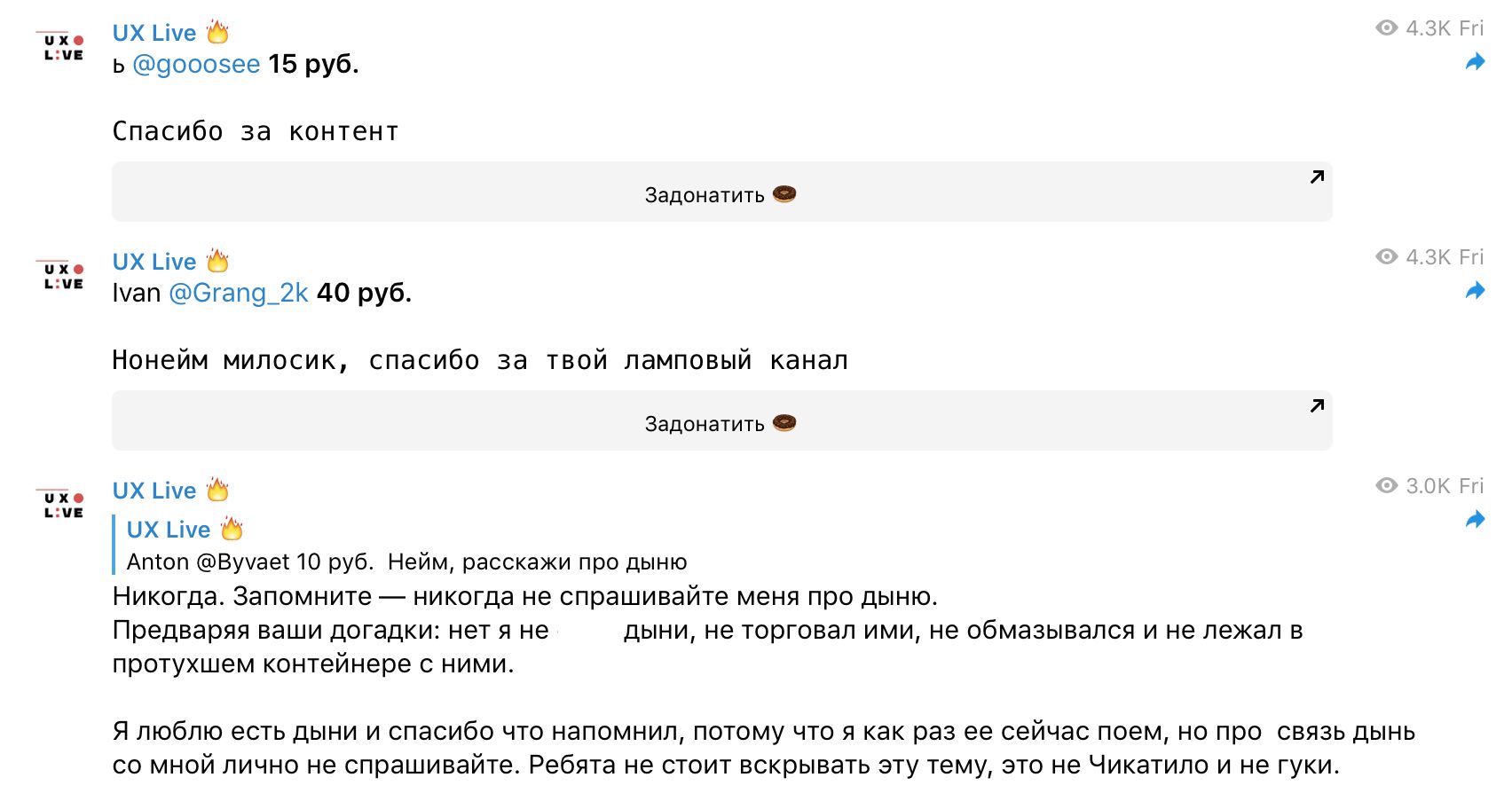Click UX Live name inside the quoted reply
Screen dimensions: 1512x809
pos(169,530)
